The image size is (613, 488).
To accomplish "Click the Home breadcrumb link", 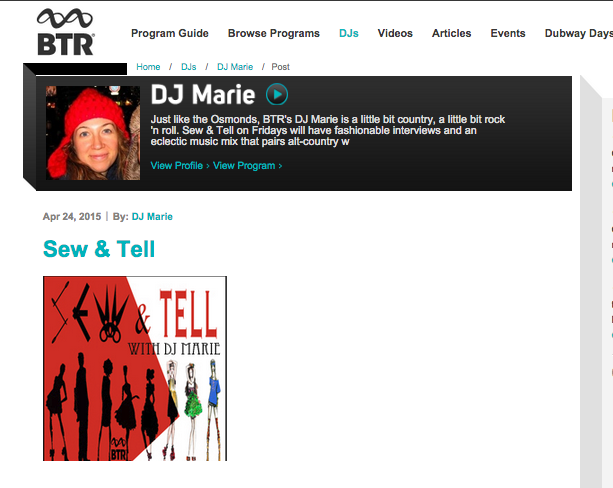I will (148, 67).
